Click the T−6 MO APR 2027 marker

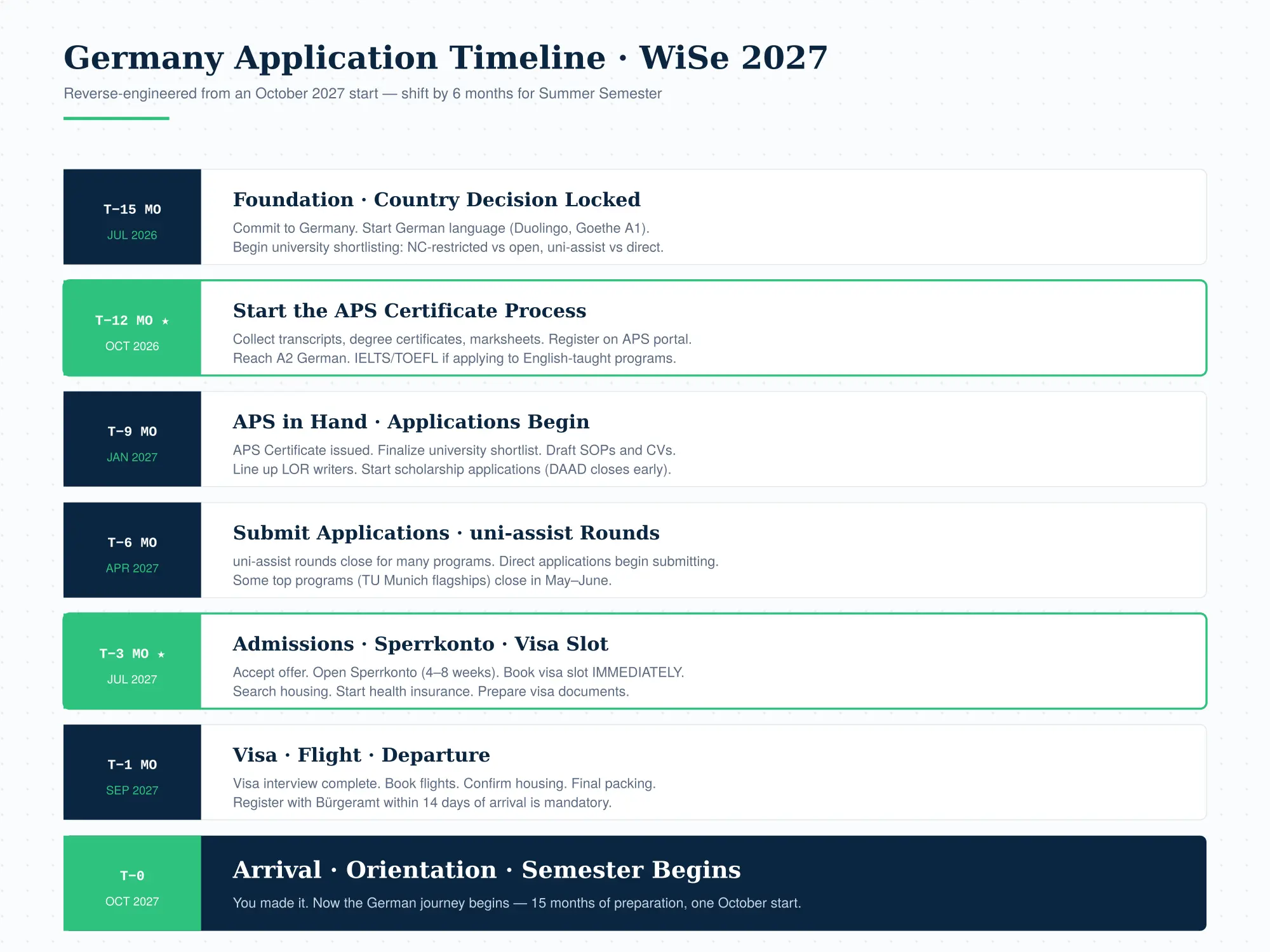pos(132,550)
